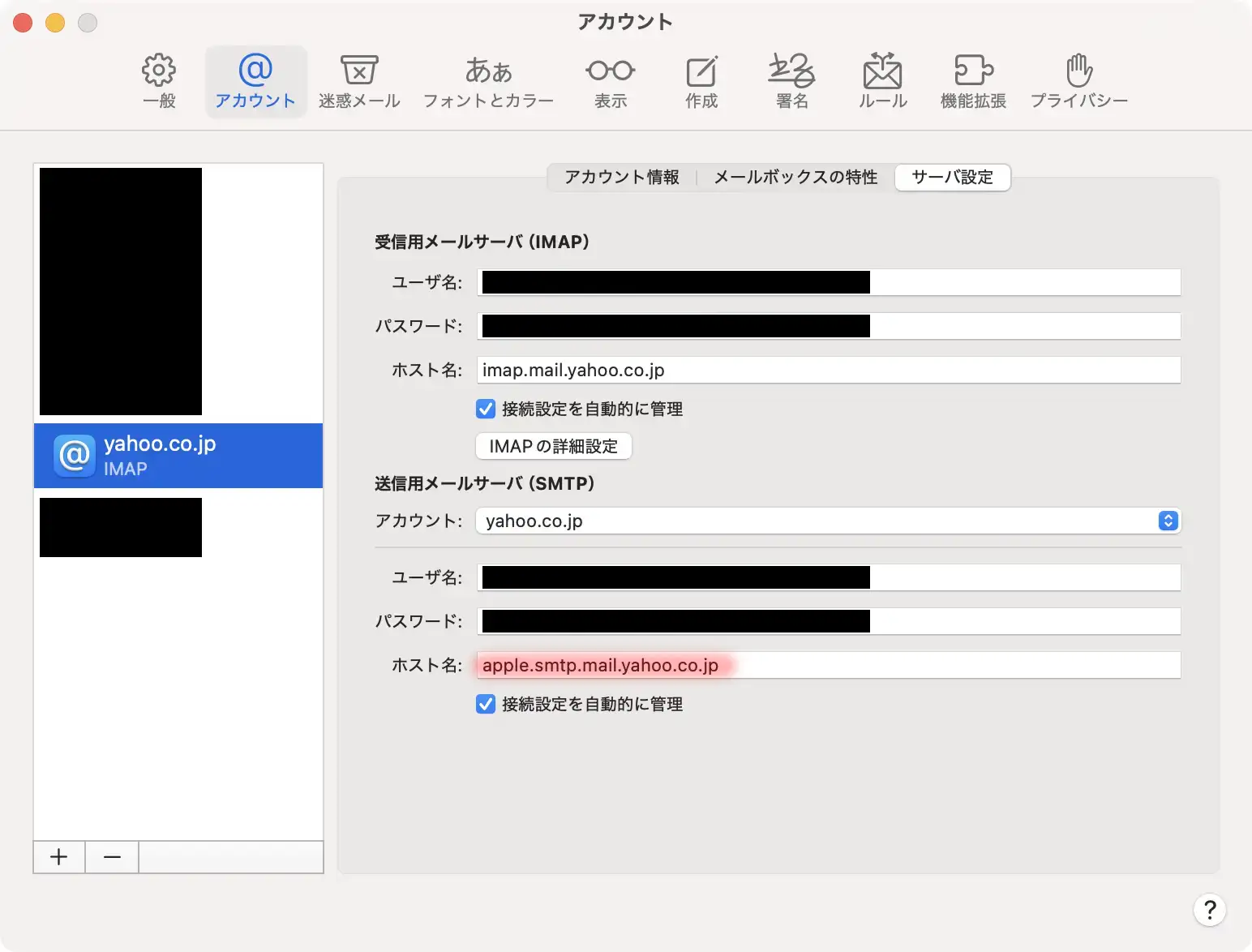The image size is (1252, 952).
Task: Toggle SMTP 接続設定を自動的に管理 checkbox
Action: [486, 704]
